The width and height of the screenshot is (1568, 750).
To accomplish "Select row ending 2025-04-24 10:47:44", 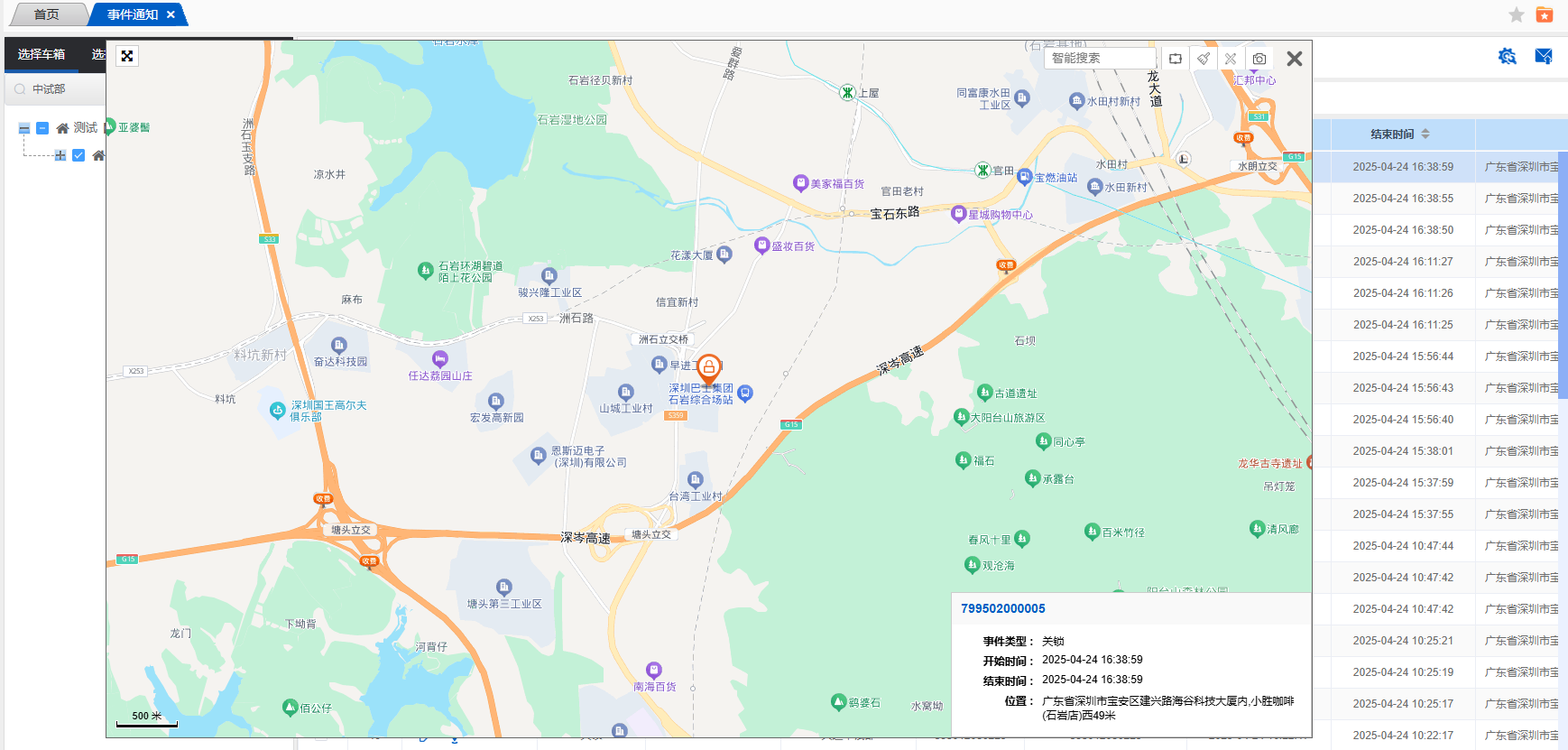I will pyautogui.click(x=1440, y=546).
